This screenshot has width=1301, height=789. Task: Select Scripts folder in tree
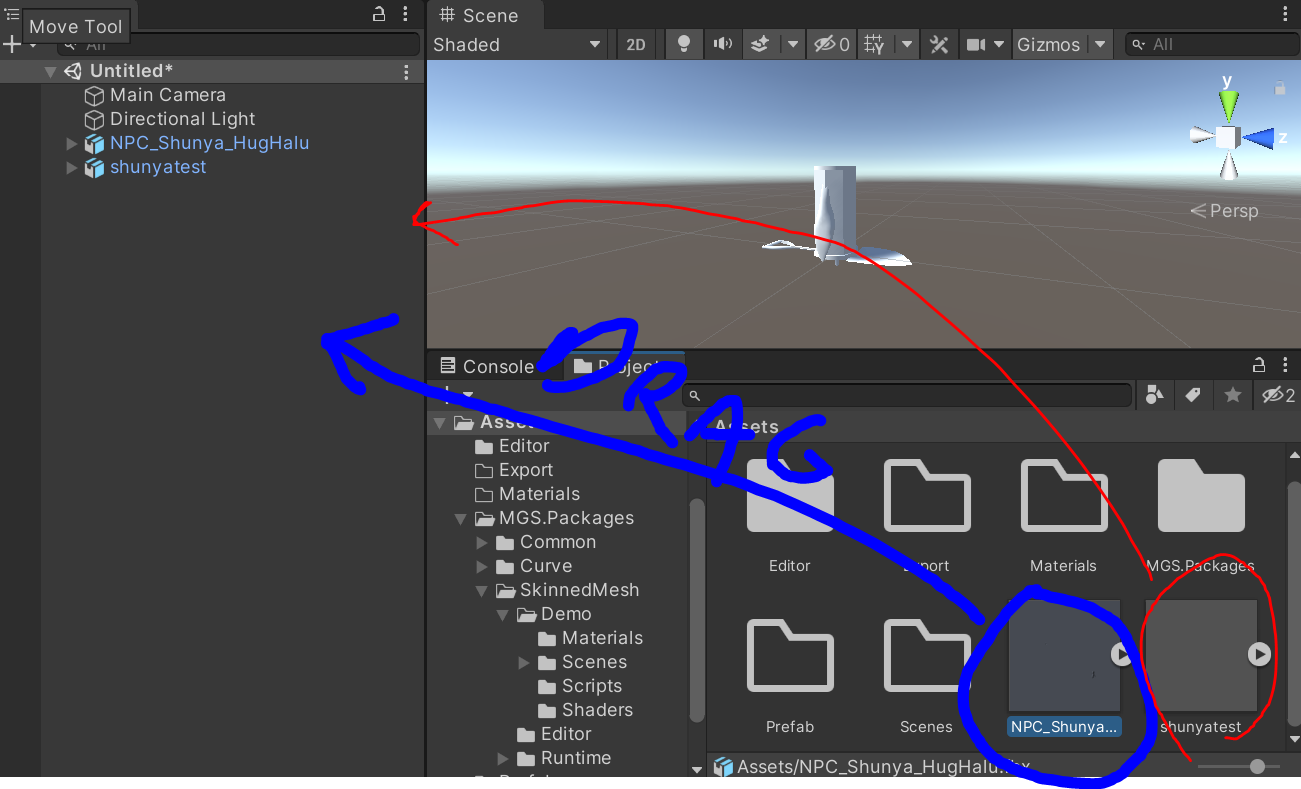591,686
